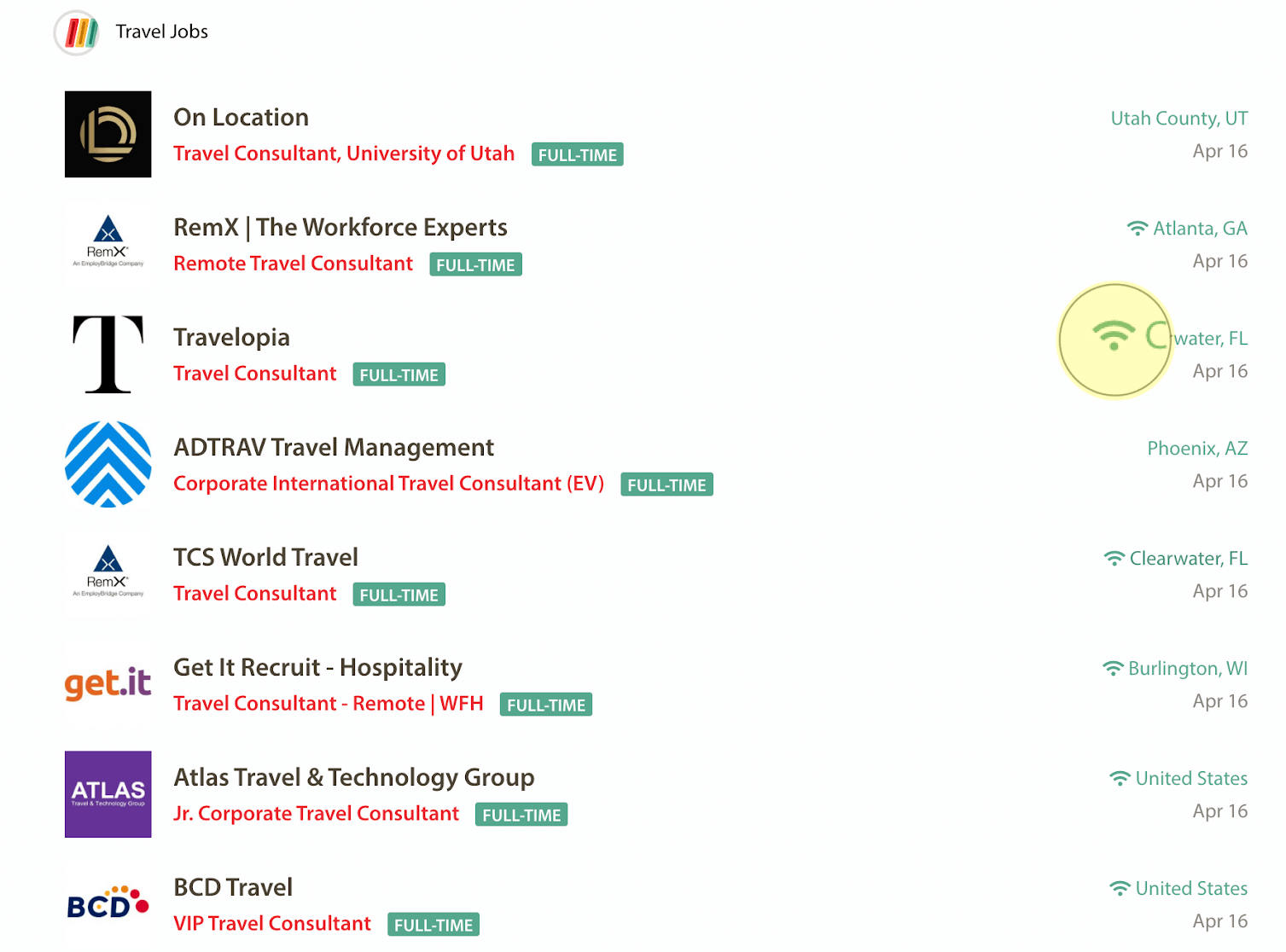Click FULL-TIME badge beside VIP Travel Consultant

tap(434, 925)
